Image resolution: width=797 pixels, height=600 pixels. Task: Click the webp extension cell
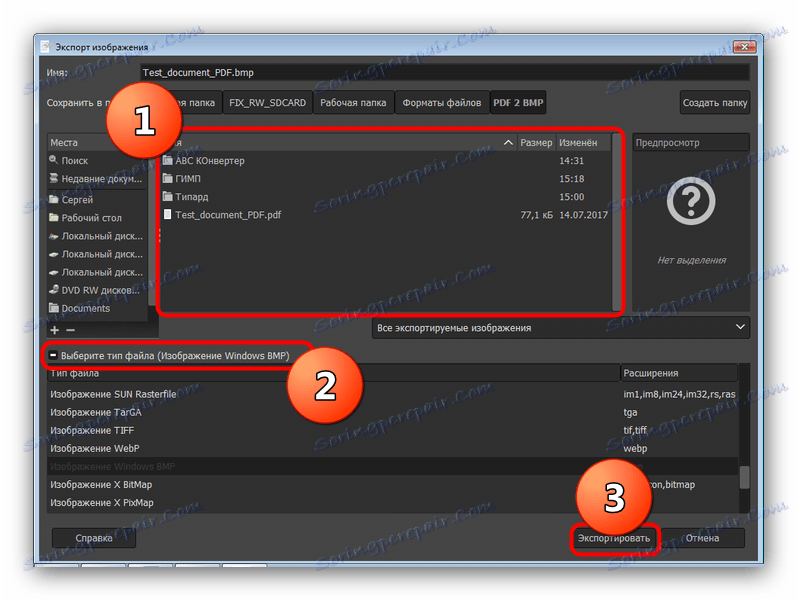coord(635,448)
